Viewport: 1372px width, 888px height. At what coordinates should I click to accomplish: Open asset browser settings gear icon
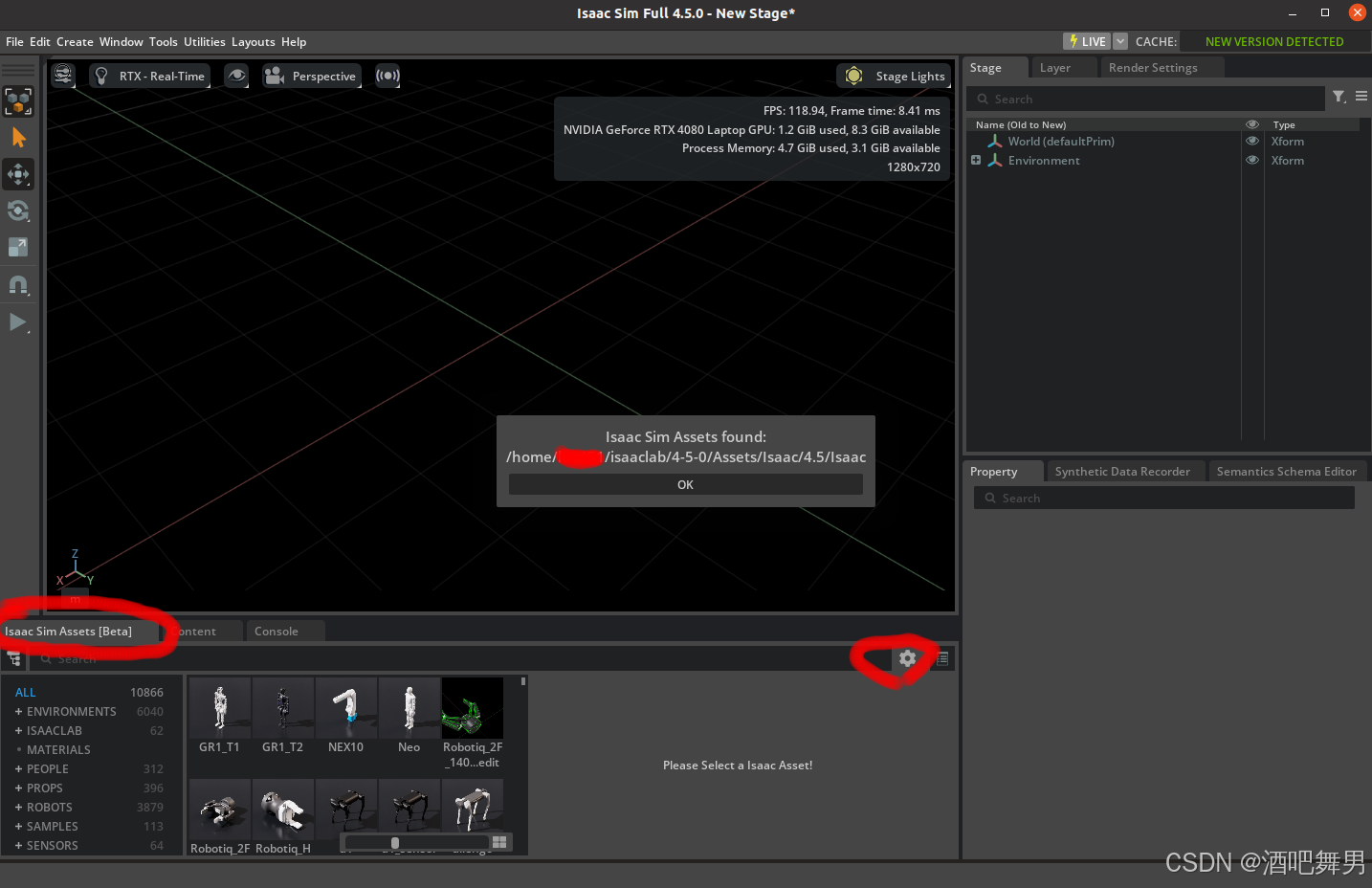[907, 658]
